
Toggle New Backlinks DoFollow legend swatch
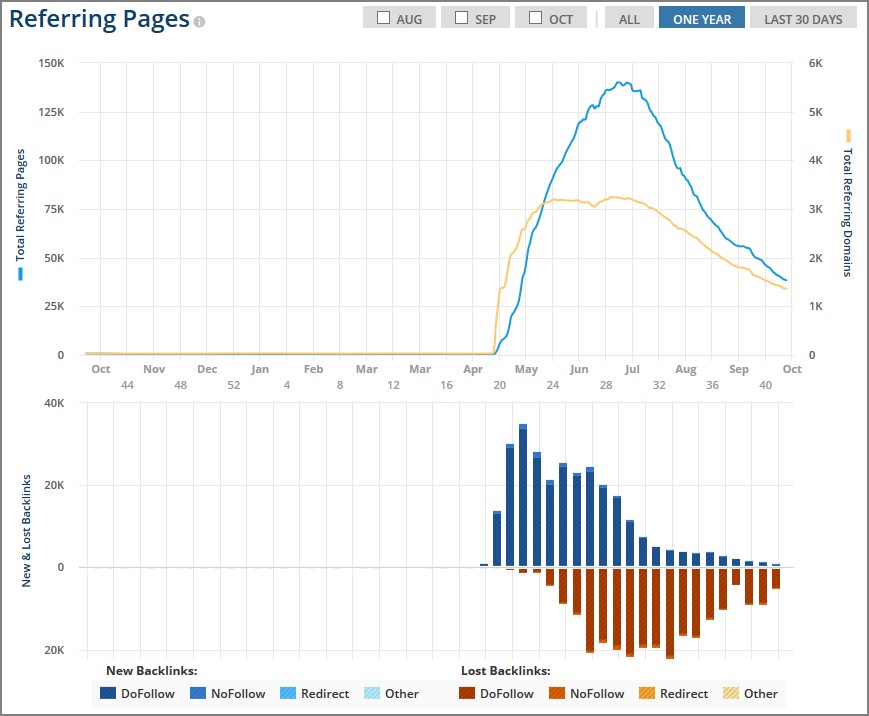pos(108,693)
